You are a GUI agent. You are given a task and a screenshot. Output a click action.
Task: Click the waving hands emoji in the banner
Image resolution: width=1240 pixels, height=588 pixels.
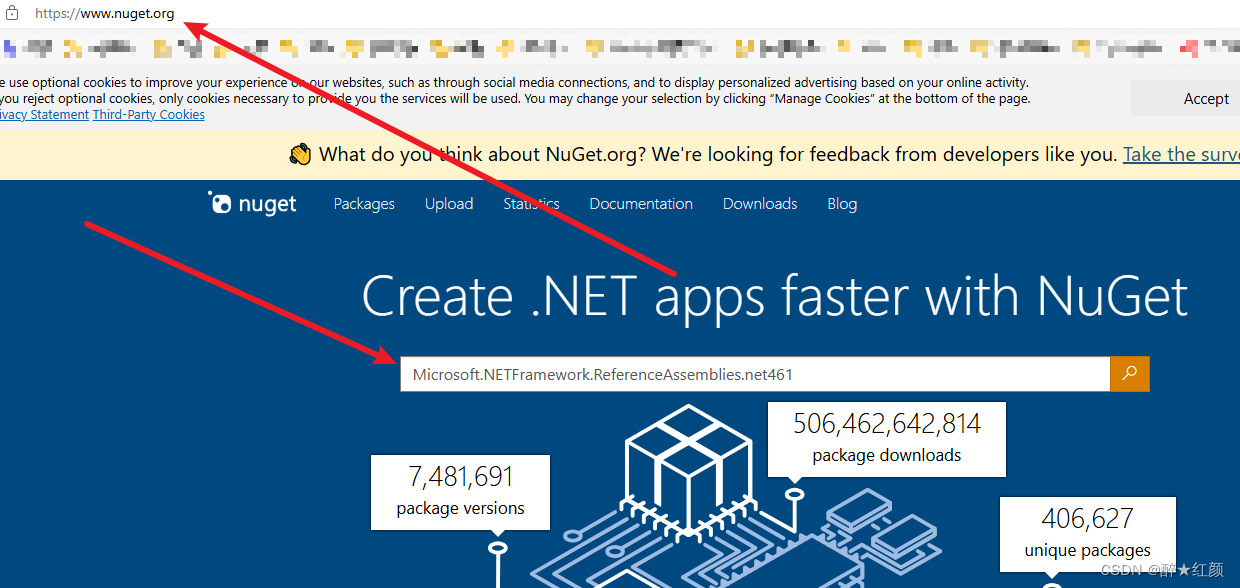300,153
